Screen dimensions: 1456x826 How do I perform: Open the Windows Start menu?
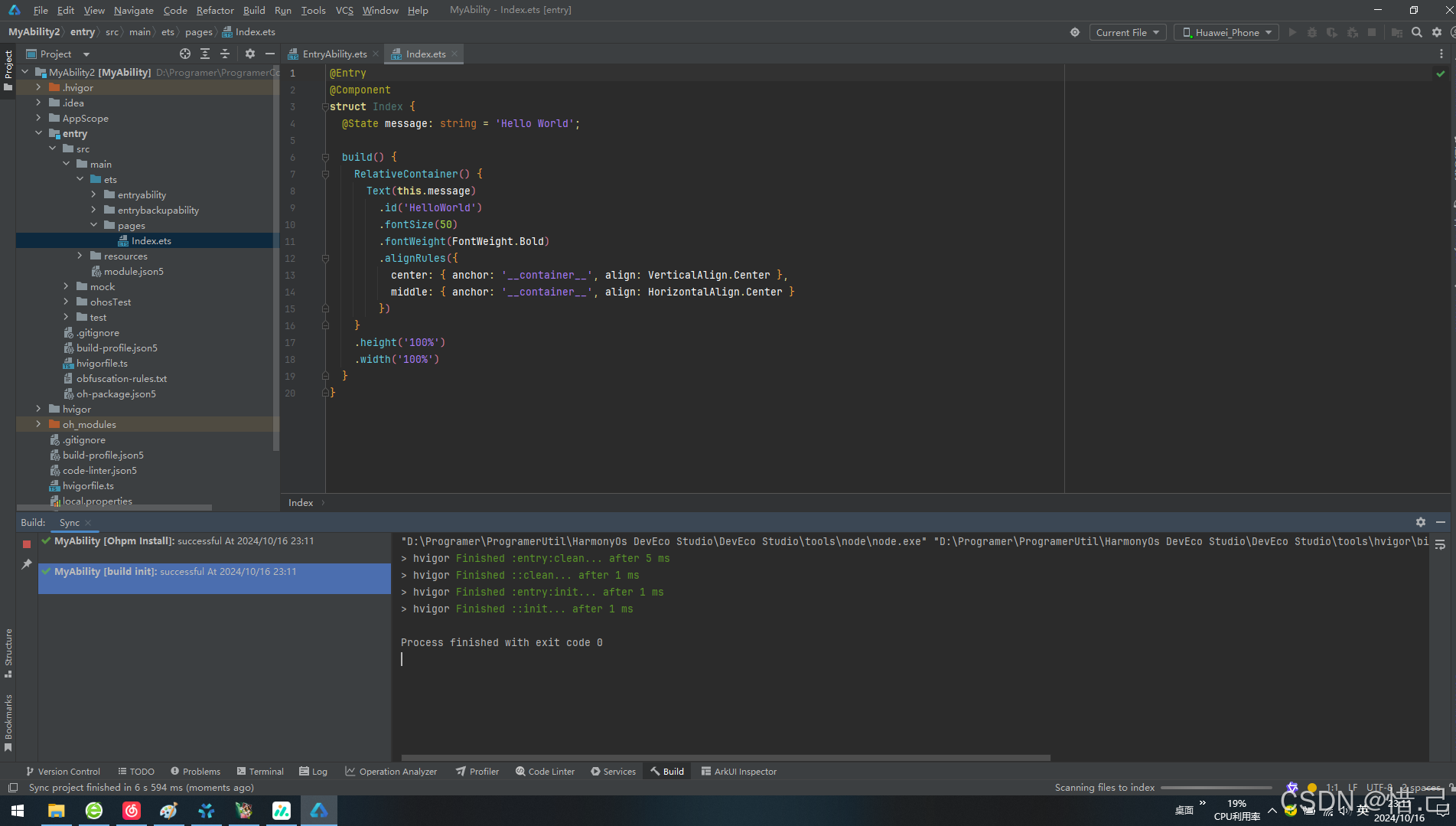tap(17, 811)
